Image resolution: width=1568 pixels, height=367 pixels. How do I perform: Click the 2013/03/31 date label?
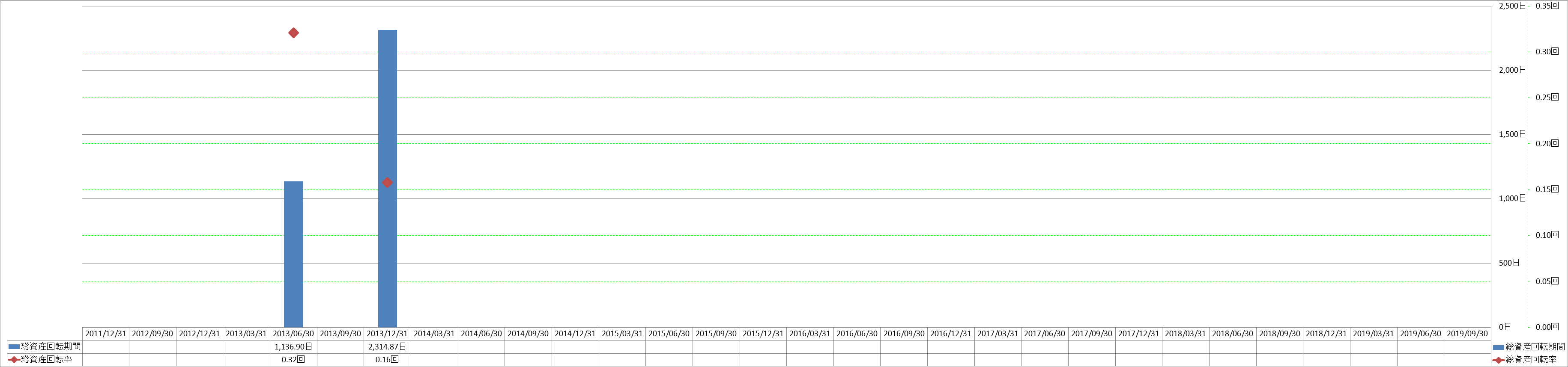pos(247,334)
